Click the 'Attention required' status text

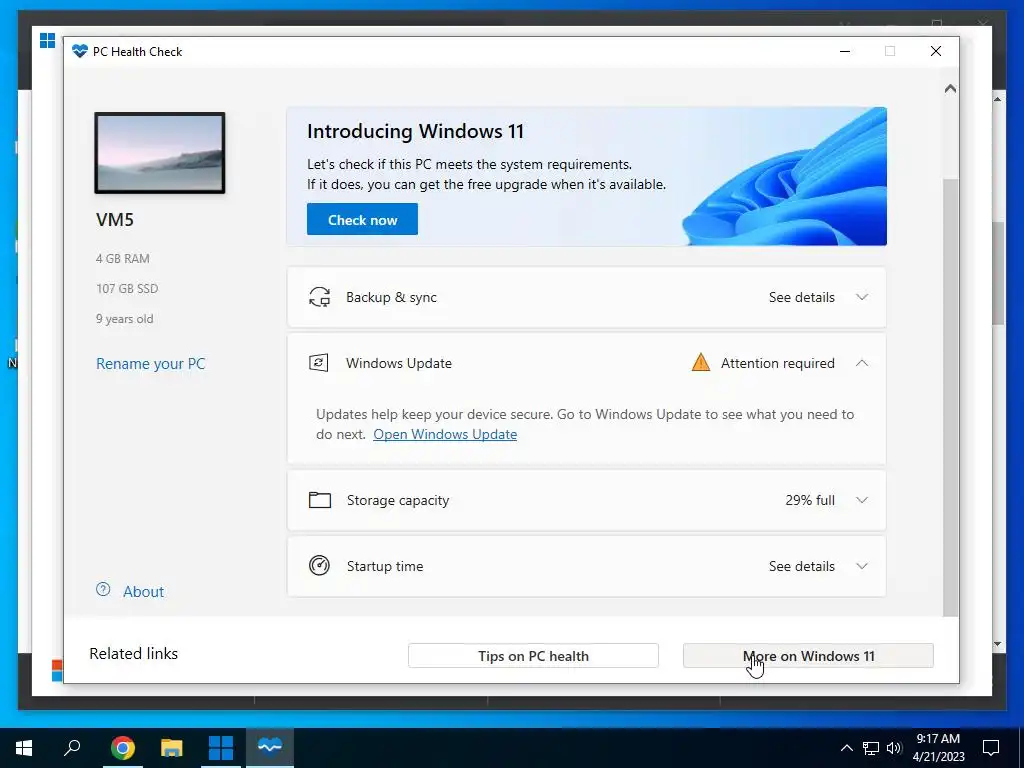[x=778, y=363]
